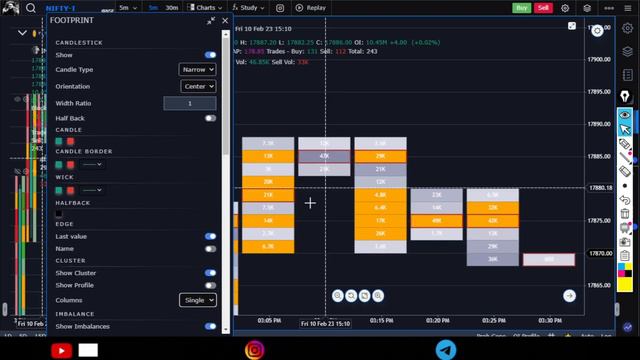Choose the dot brush size tool
640x360 pixels.
pyautogui.click(x=625, y=186)
